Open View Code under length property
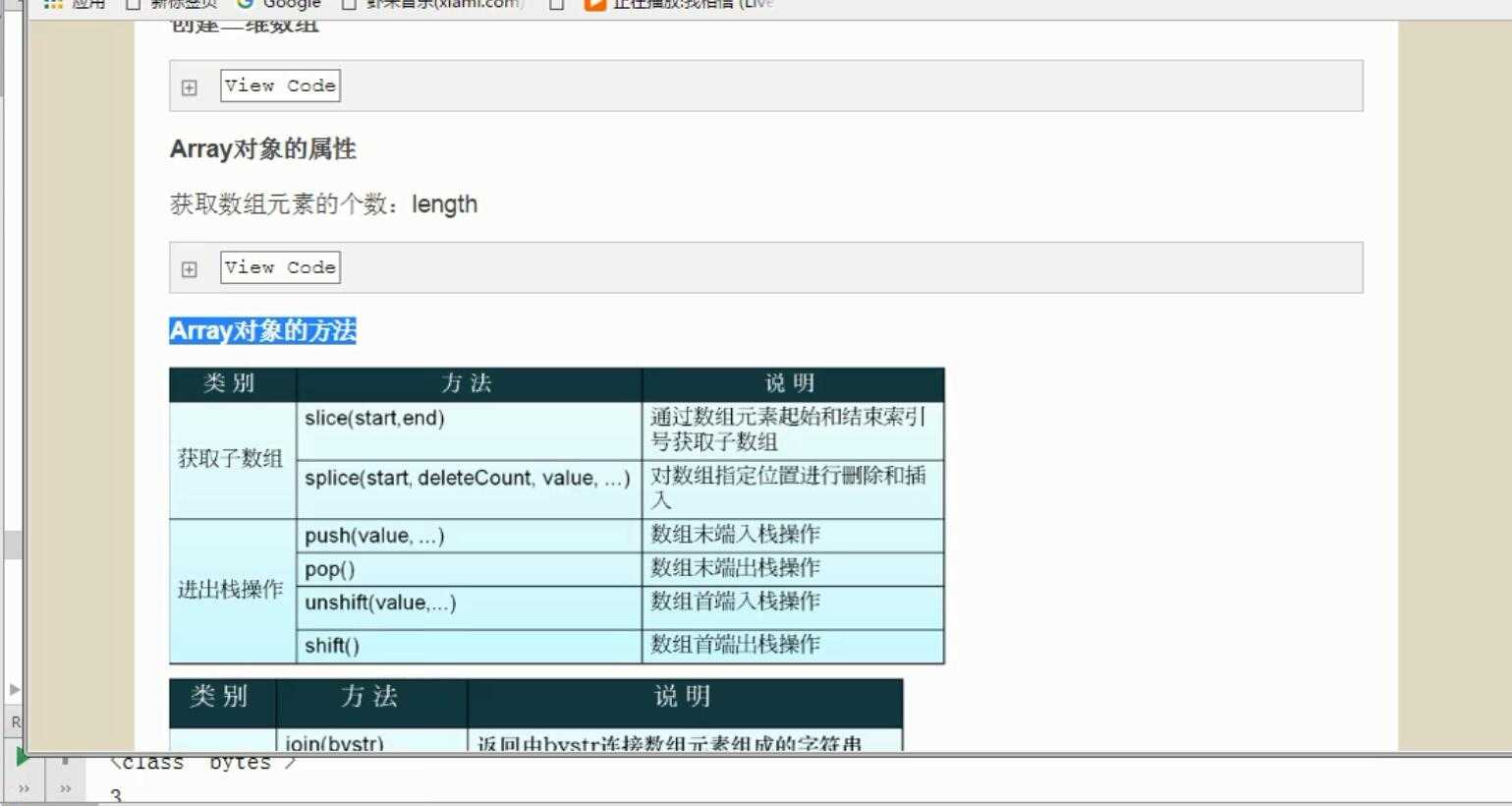 [x=280, y=267]
